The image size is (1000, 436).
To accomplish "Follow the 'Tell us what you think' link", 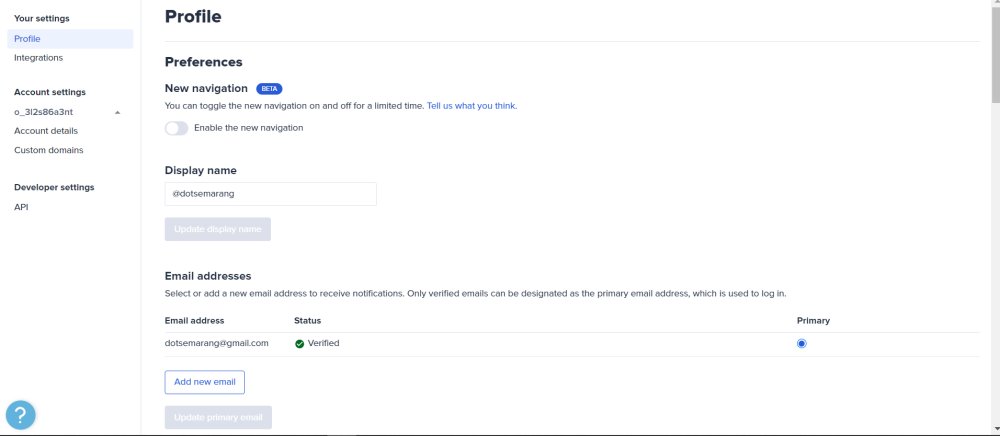I will click(471, 106).
